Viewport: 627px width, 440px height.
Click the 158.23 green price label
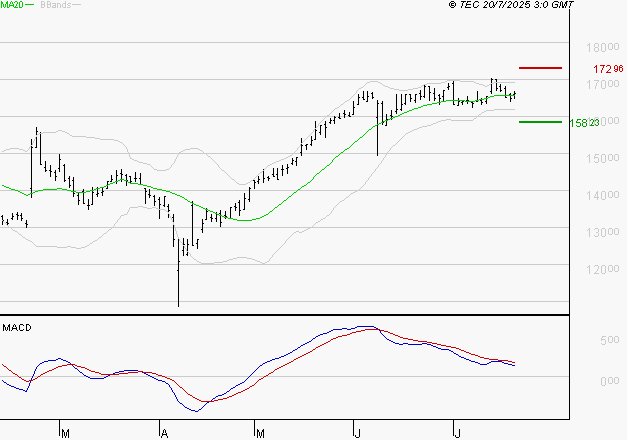[584, 123]
